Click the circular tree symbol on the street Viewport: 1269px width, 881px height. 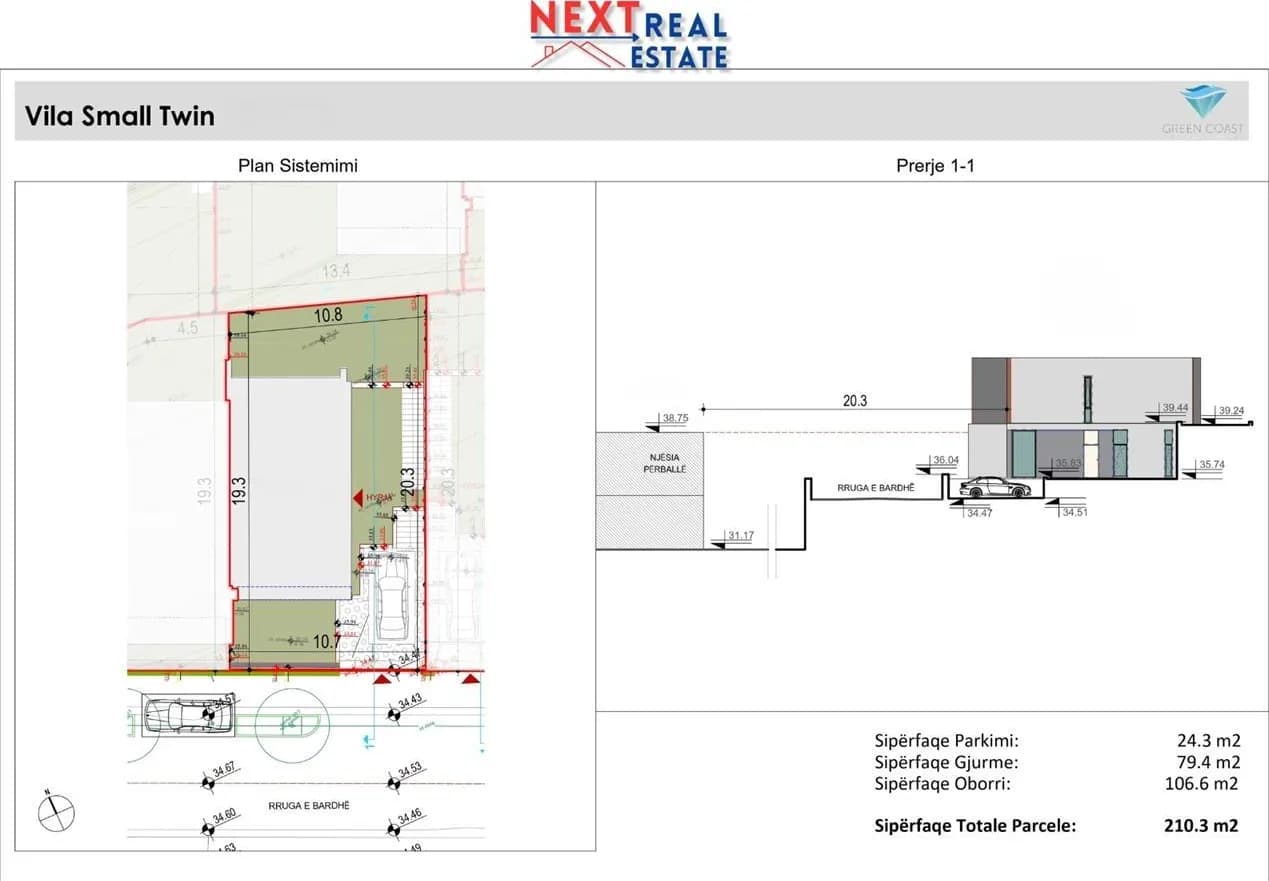pyautogui.click(x=292, y=718)
